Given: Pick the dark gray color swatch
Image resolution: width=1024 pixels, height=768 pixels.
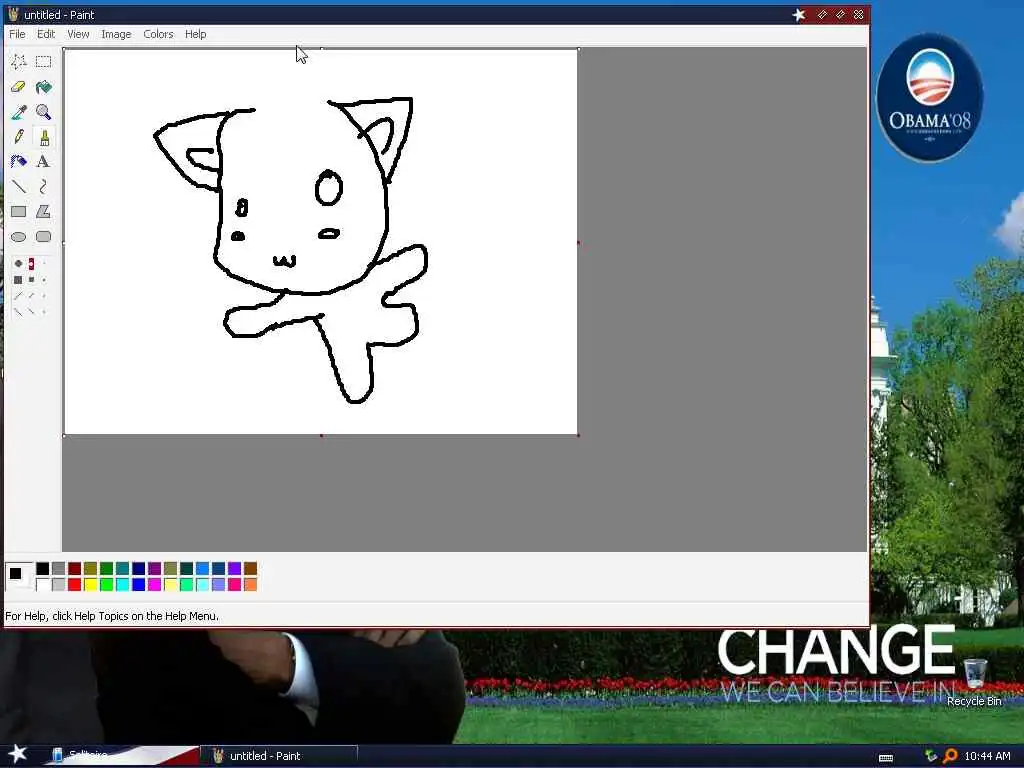Looking at the screenshot, I should [x=58, y=569].
